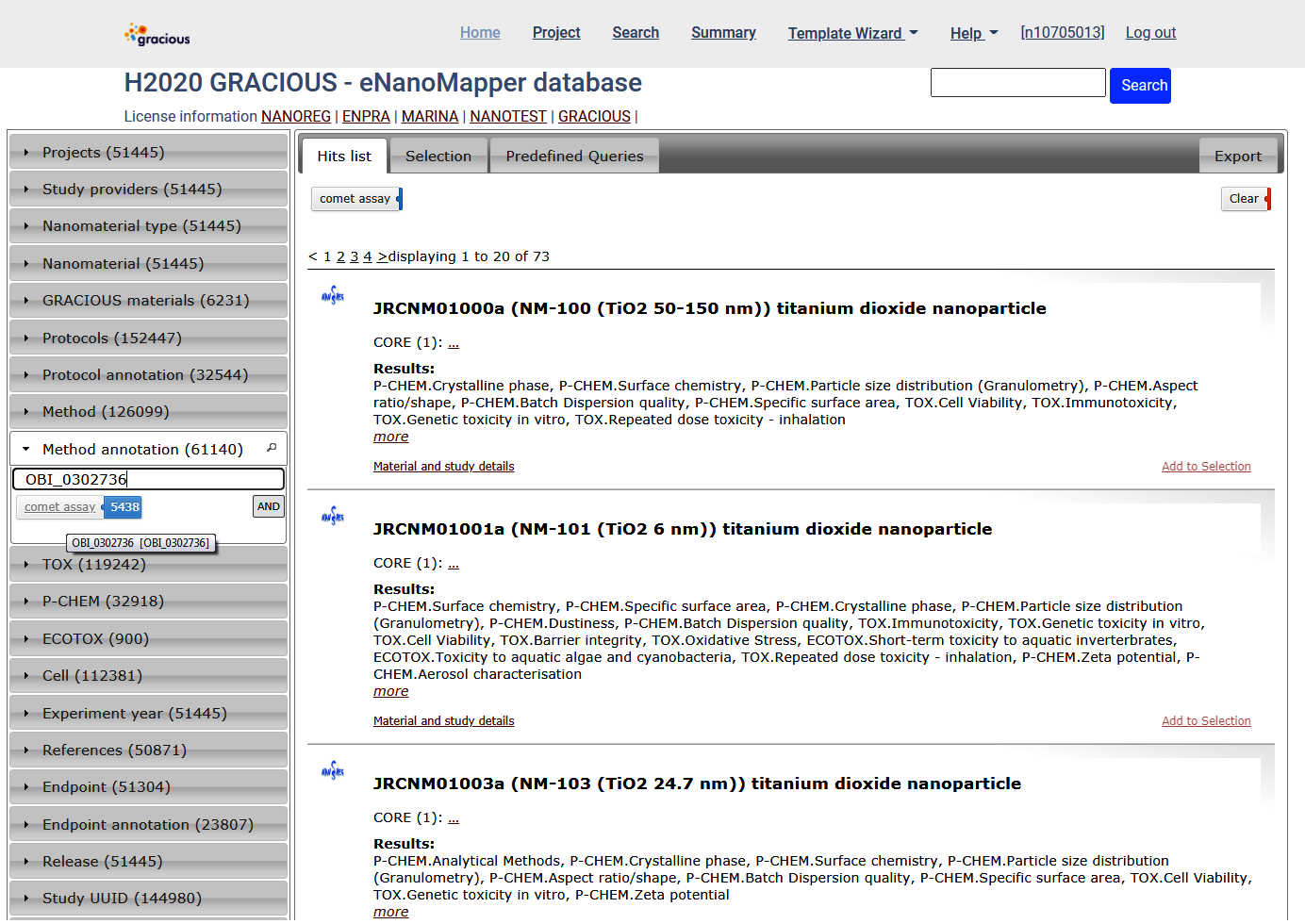Screen dimensions: 1305x924
Task: Click the project logo icon beside JRCNM01001a
Action: [333, 517]
